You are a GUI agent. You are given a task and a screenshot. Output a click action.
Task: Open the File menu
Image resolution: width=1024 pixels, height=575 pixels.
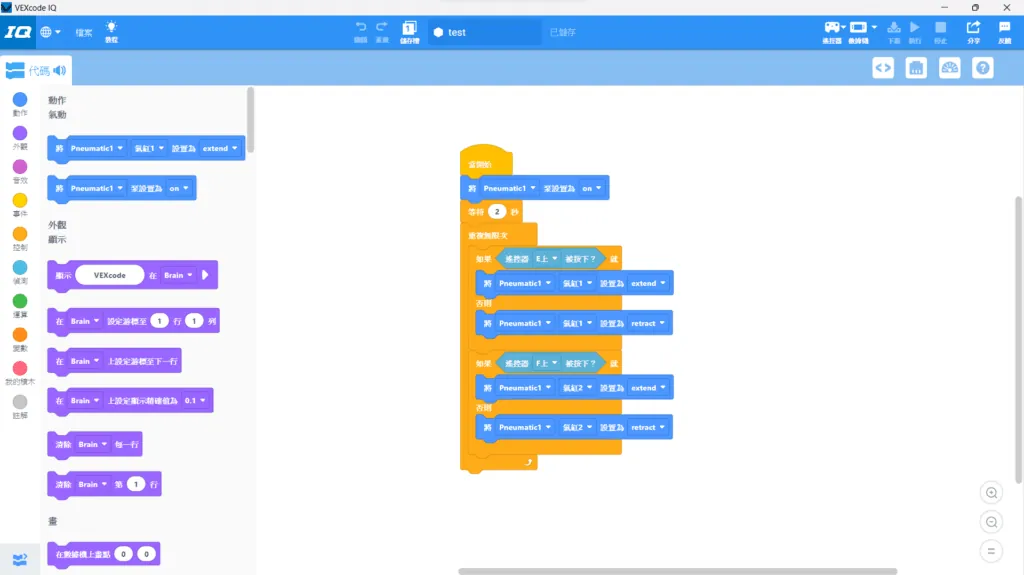(84, 33)
